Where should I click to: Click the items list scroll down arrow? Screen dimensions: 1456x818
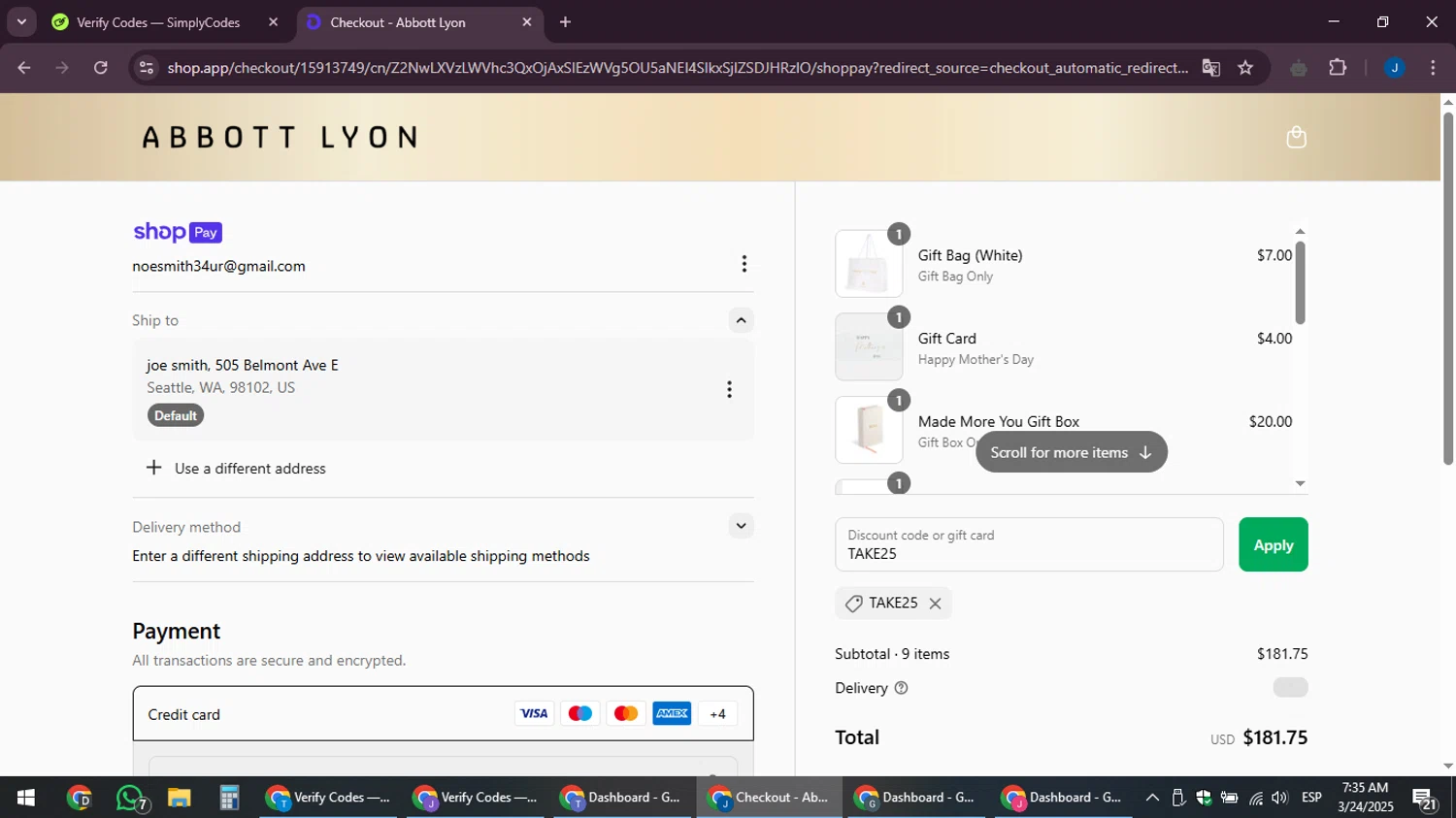[x=1300, y=483]
